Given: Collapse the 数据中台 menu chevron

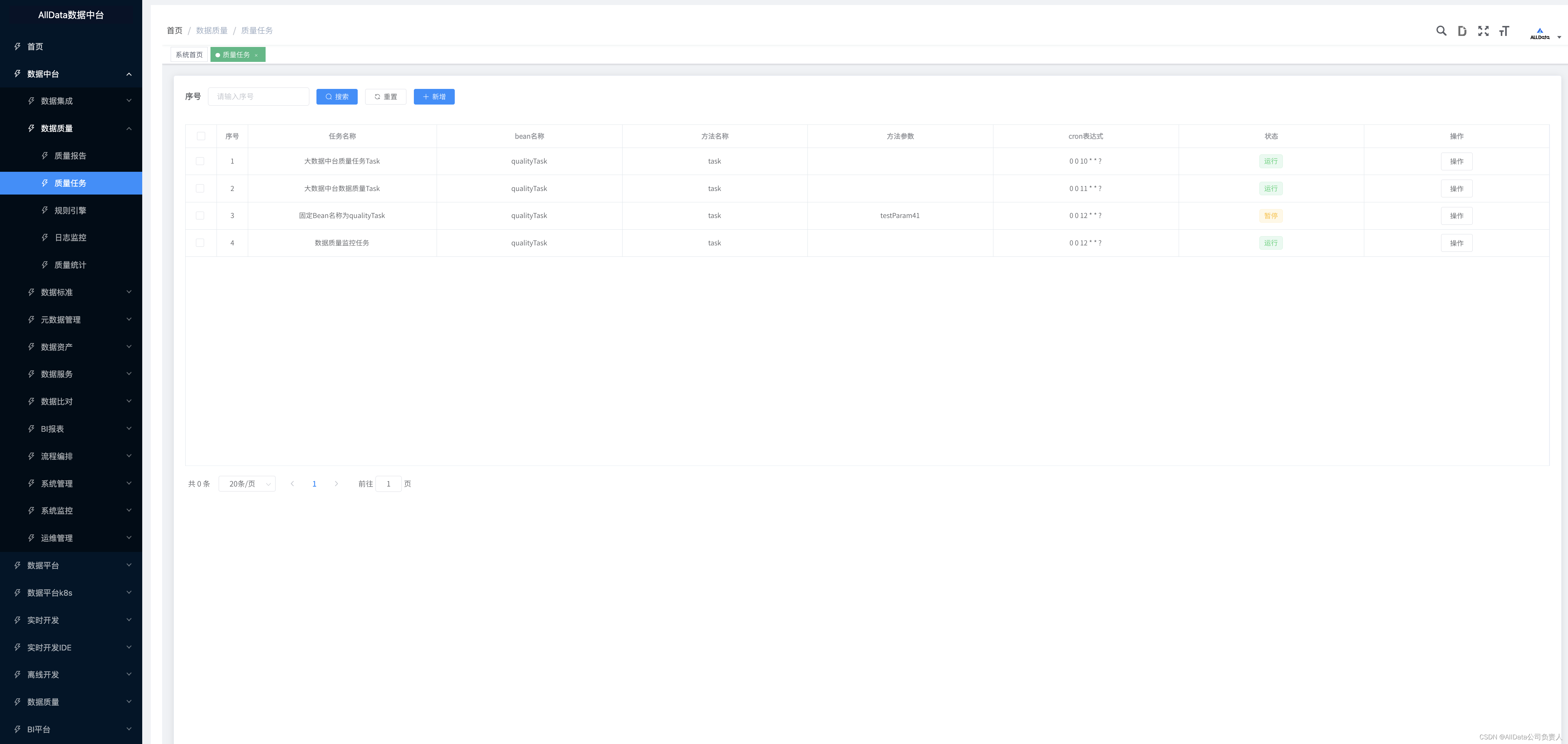Looking at the screenshot, I should pyautogui.click(x=129, y=74).
